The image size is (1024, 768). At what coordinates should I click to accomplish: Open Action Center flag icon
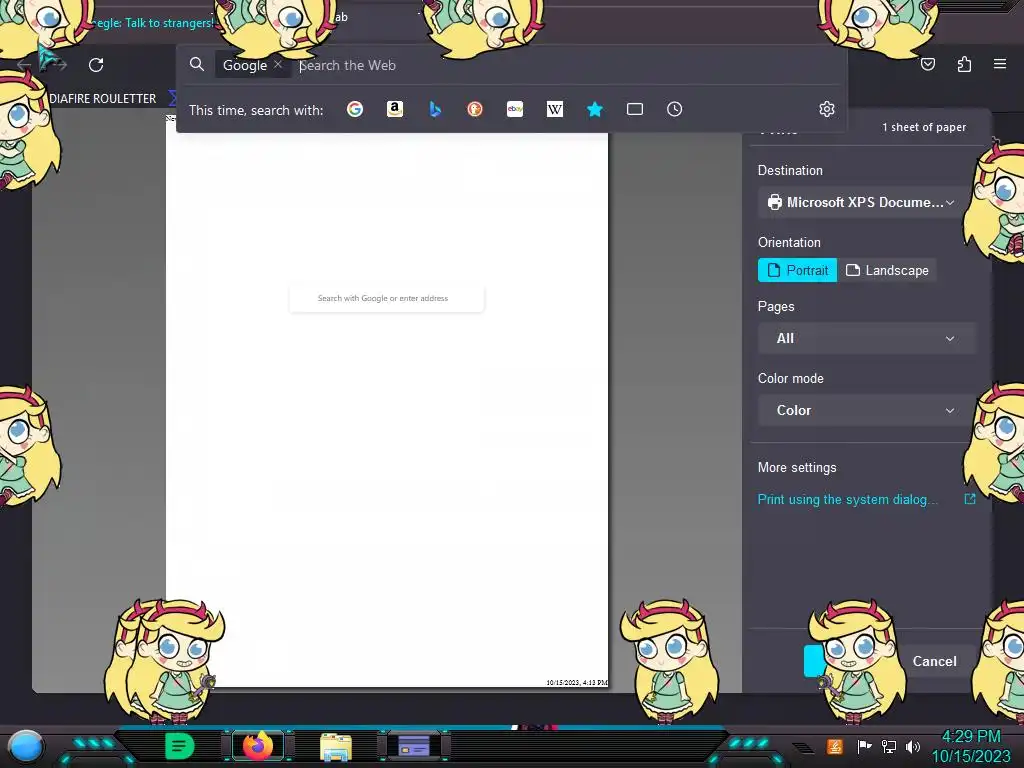click(x=864, y=746)
